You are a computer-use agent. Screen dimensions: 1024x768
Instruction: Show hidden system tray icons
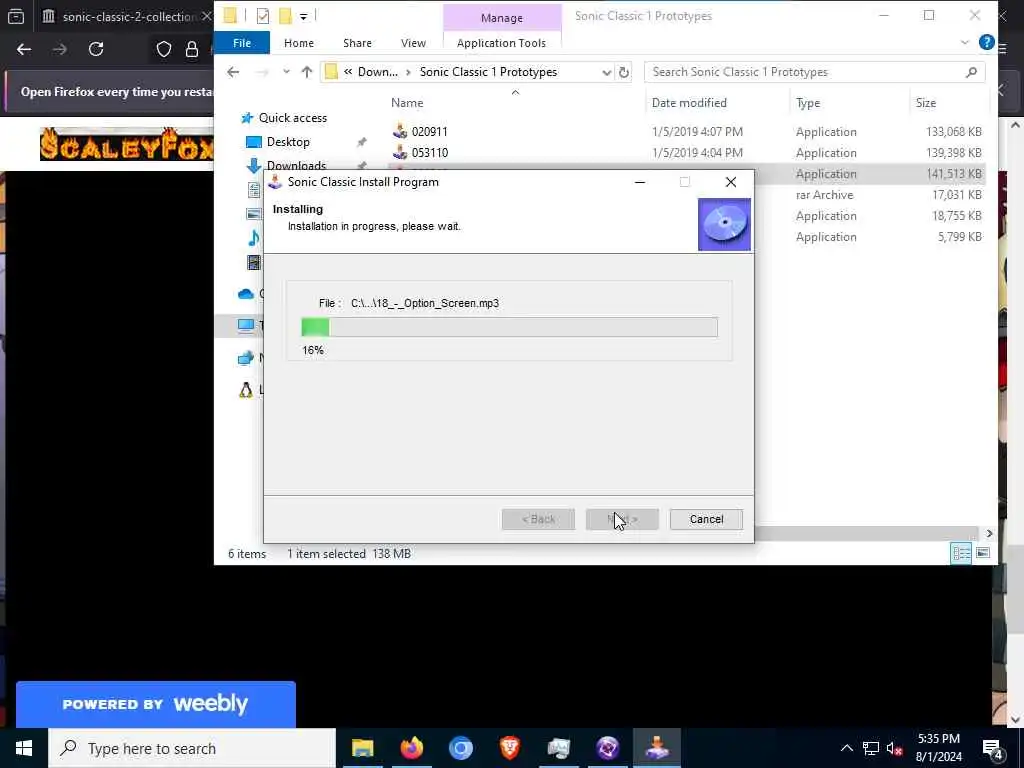(846, 748)
